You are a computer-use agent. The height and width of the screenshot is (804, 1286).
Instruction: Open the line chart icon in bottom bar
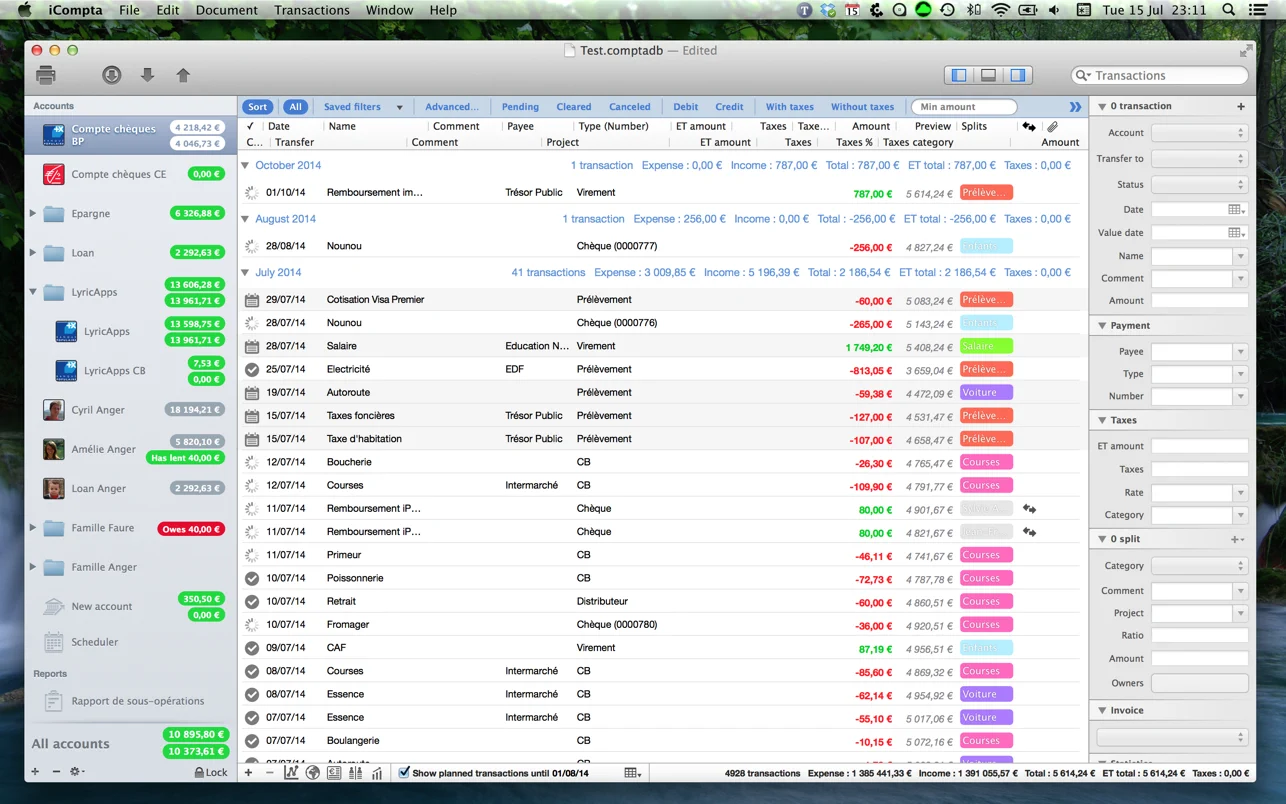click(x=291, y=773)
